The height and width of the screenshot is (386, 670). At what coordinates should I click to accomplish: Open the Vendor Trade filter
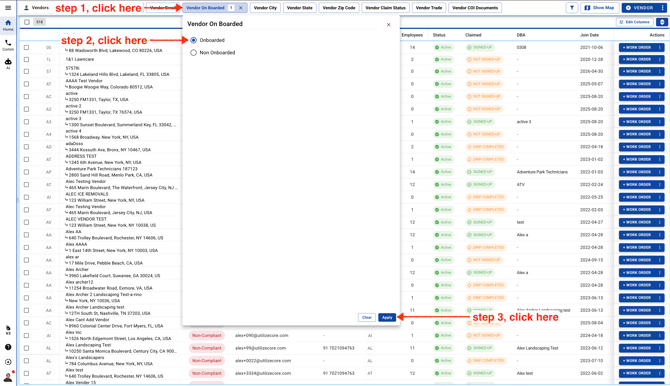429,8
